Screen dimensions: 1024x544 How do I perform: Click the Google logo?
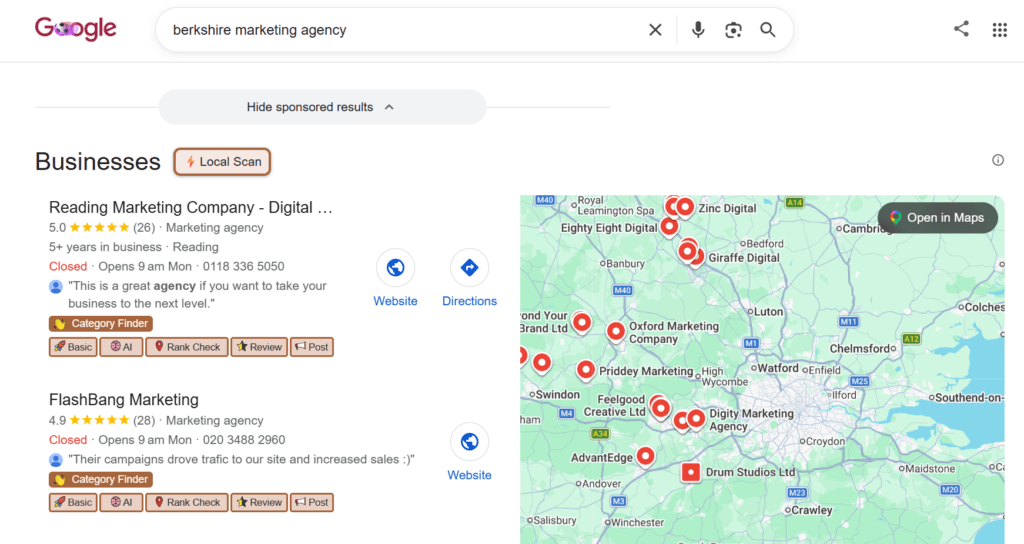click(76, 29)
